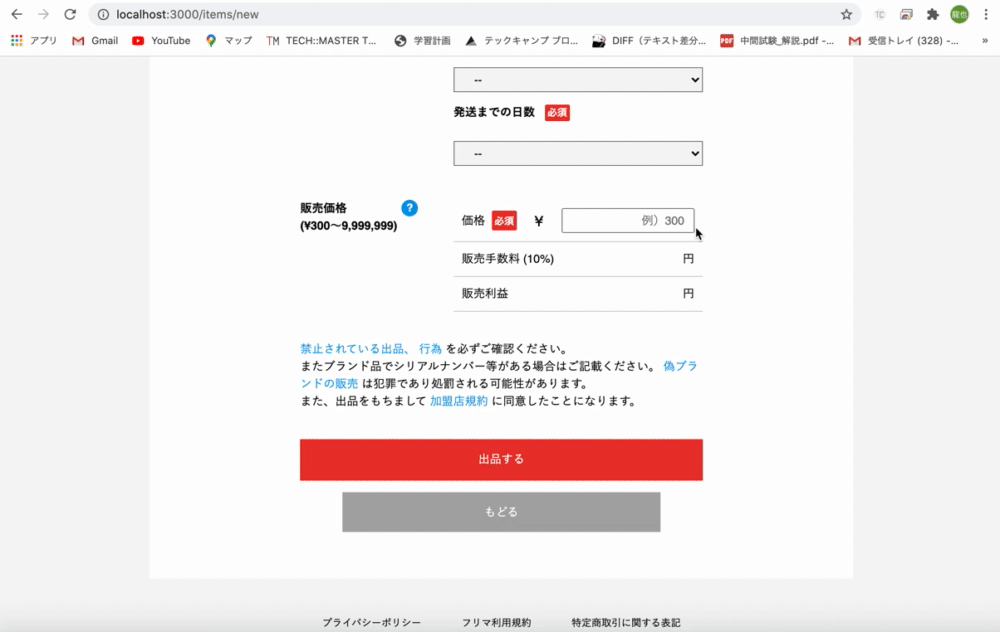View site information icon in address bar
Viewport: 1000px width, 632px height.
[x=103, y=14]
